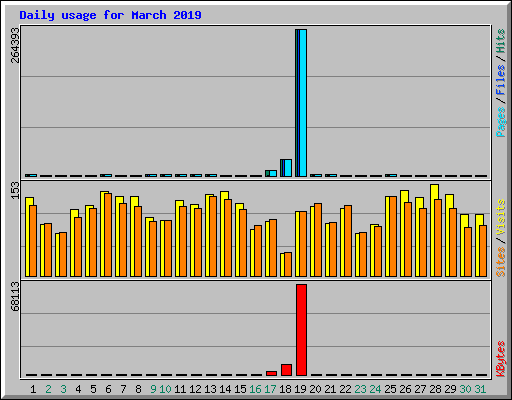The image size is (512, 400).
Task: Click the day 8 axis label
Action: [138, 389]
